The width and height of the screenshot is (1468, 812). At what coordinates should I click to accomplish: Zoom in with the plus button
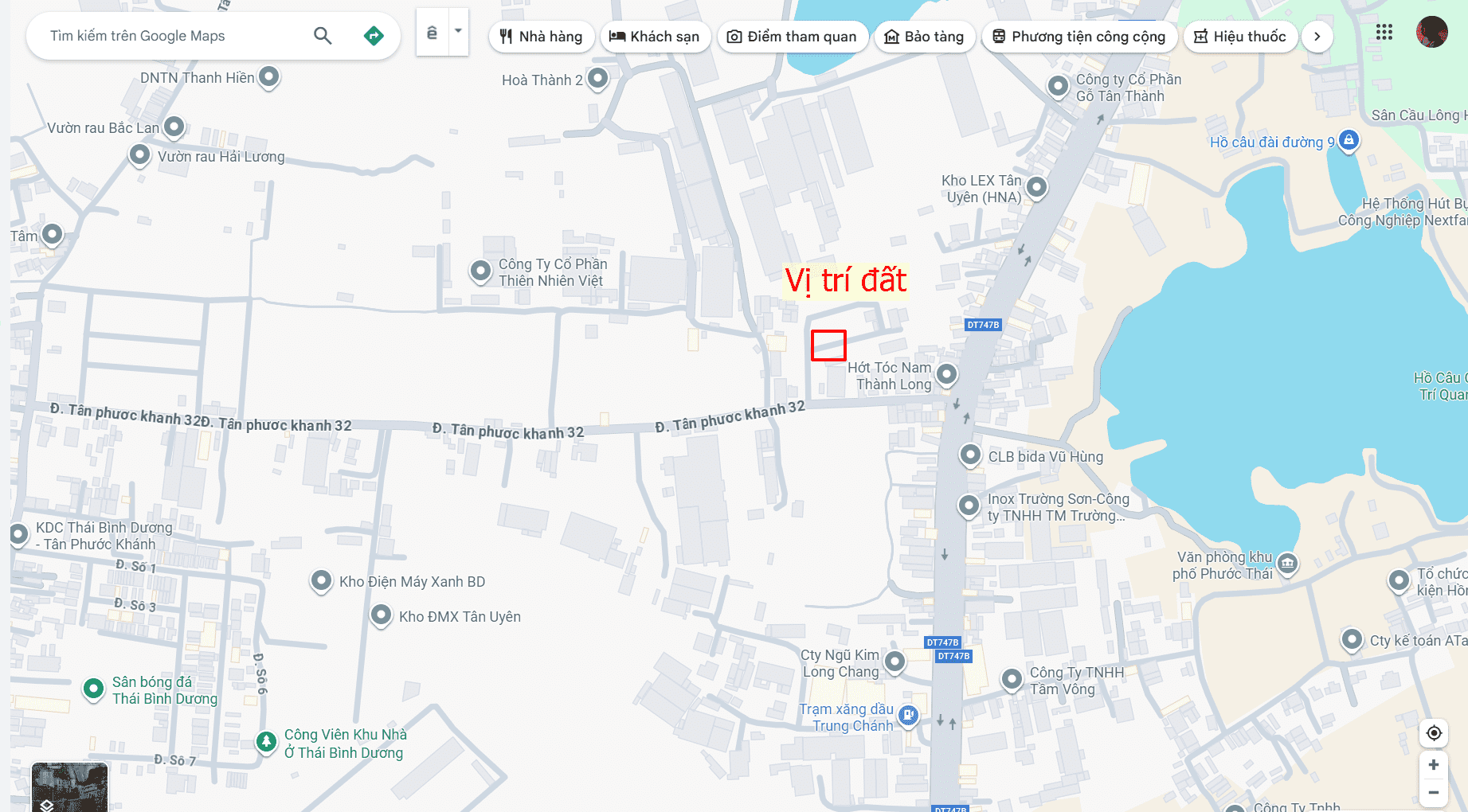tap(1434, 765)
